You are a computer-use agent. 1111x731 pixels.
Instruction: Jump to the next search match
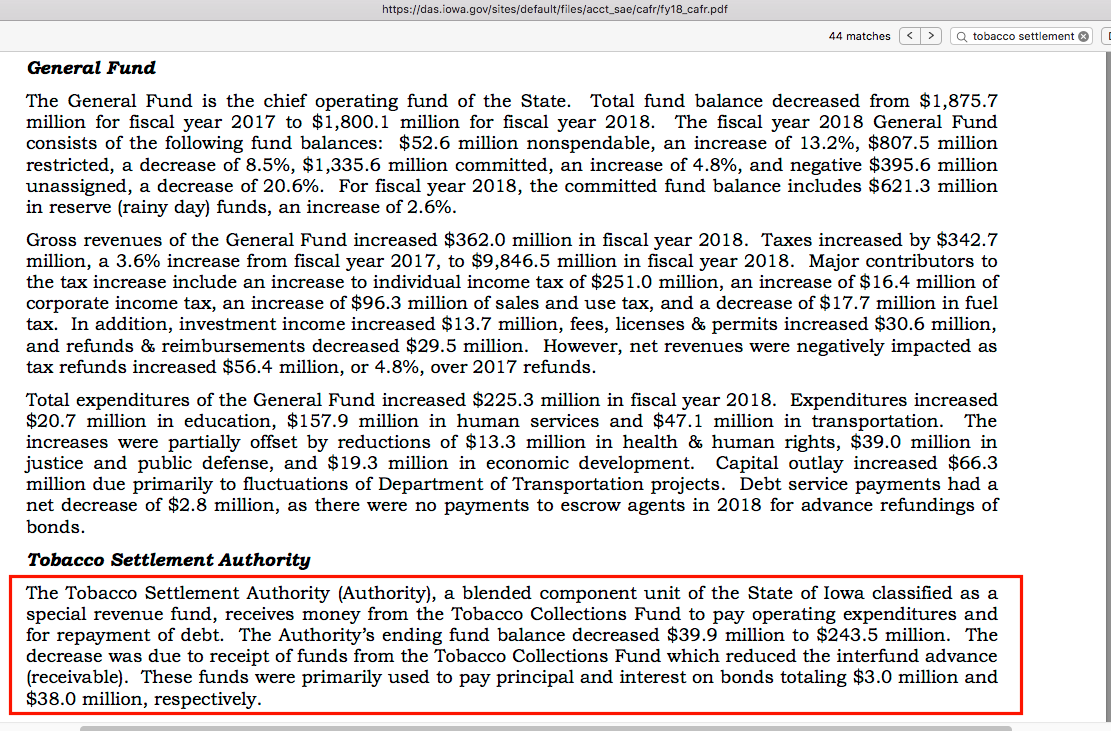pos(931,36)
